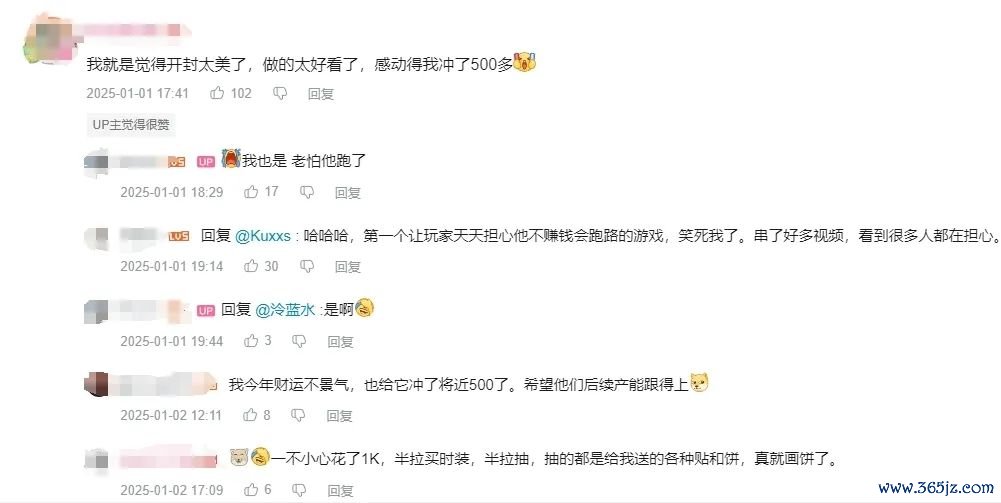Screen dimensions: 1001x503
Task: Like the last comment with 6 likes
Action: click(252, 490)
